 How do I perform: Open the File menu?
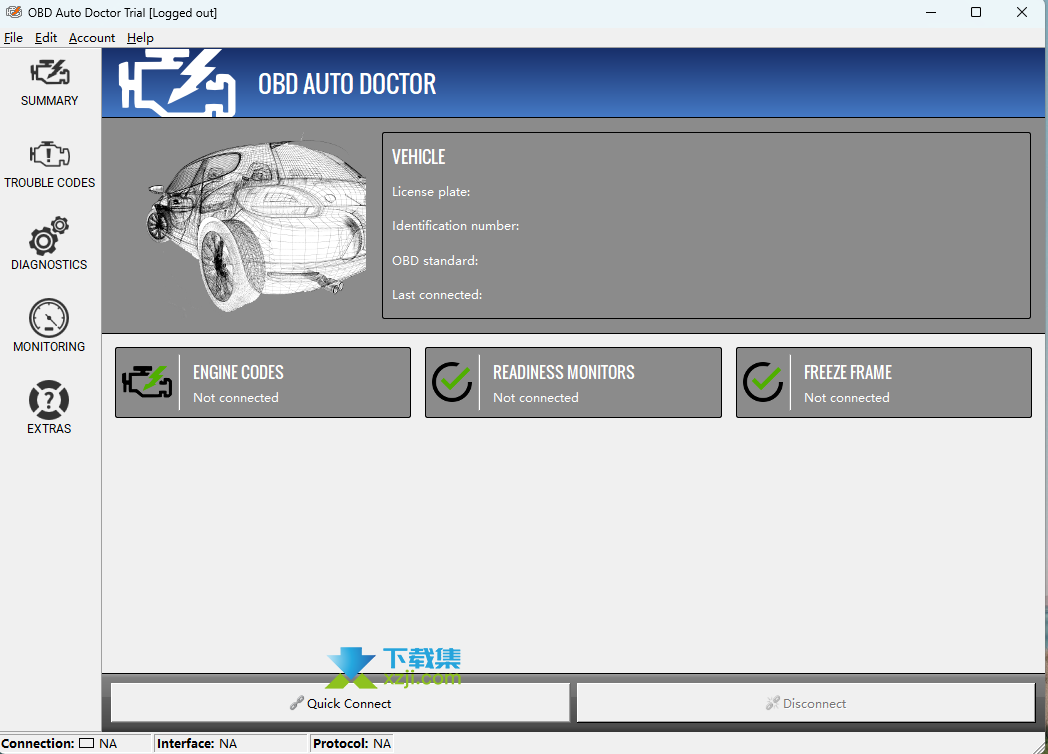13,37
